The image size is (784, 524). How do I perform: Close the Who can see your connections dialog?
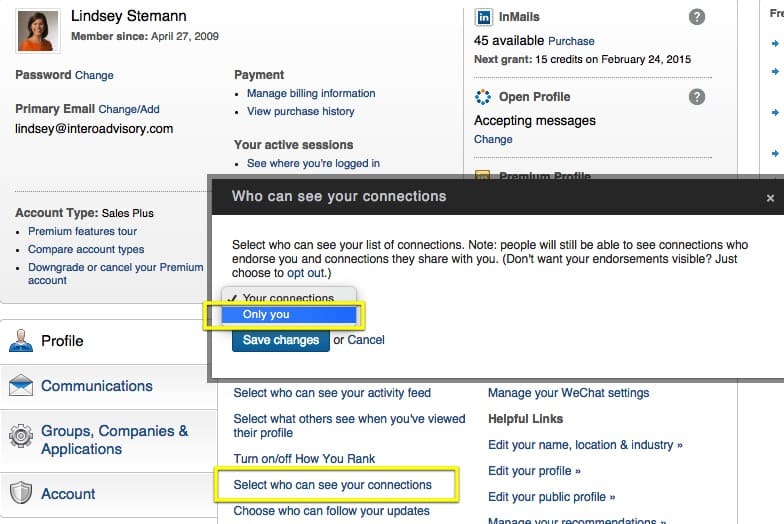pyautogui.click(x=770, y=198)
